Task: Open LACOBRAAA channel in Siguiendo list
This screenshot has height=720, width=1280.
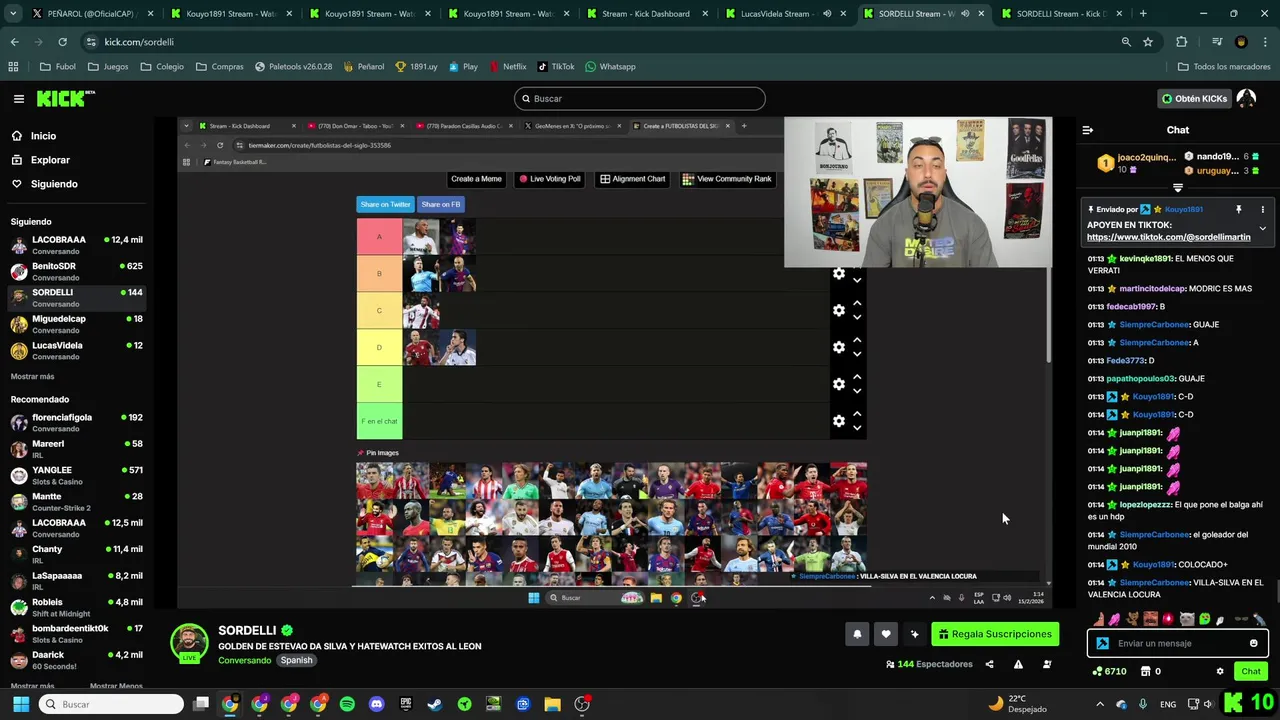Action: [x=77, y=244]
